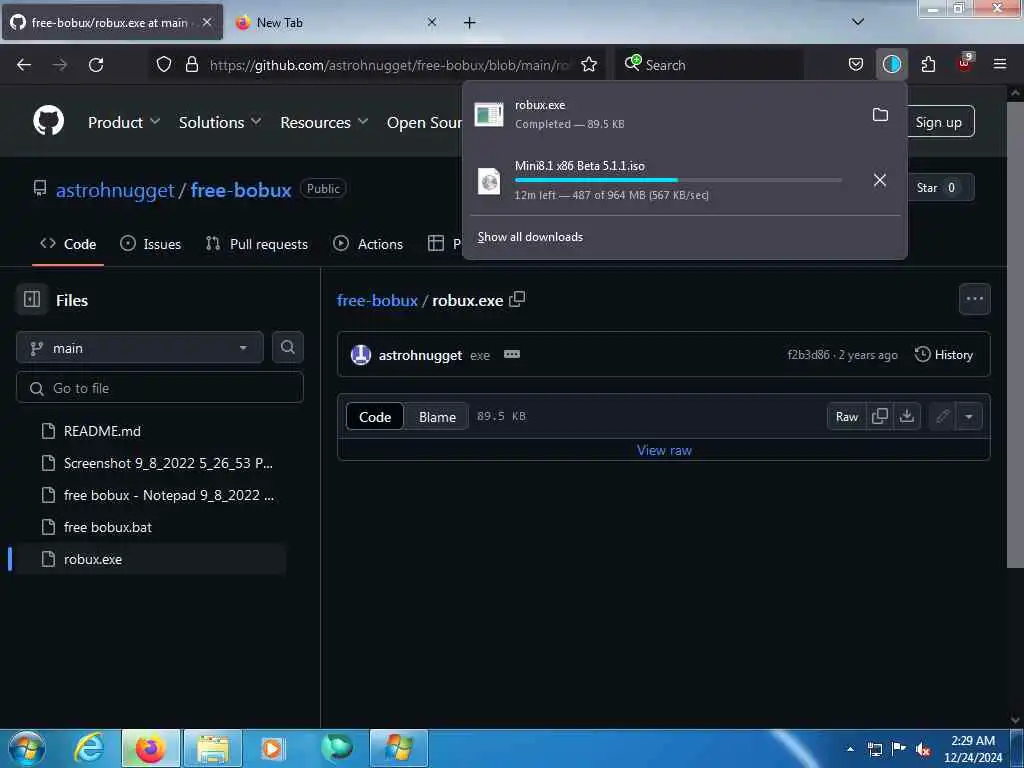Switch to the New Tab browser tab
1024x768 pixels.
(x=334, y=22)
